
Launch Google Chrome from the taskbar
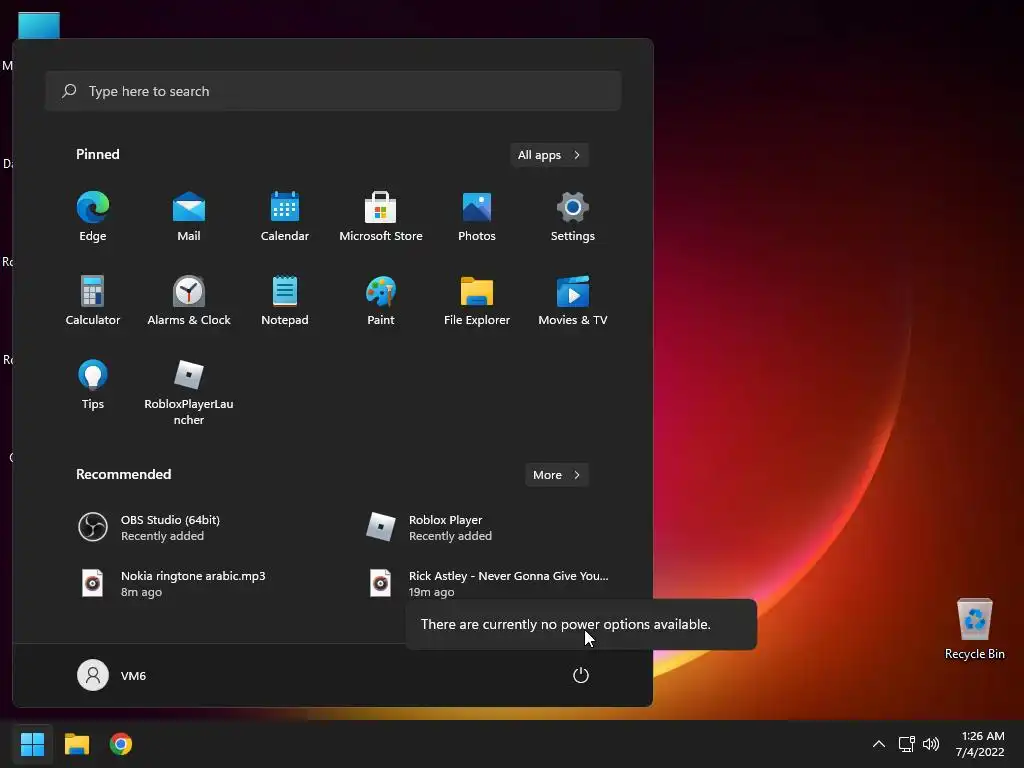point(121,744)
